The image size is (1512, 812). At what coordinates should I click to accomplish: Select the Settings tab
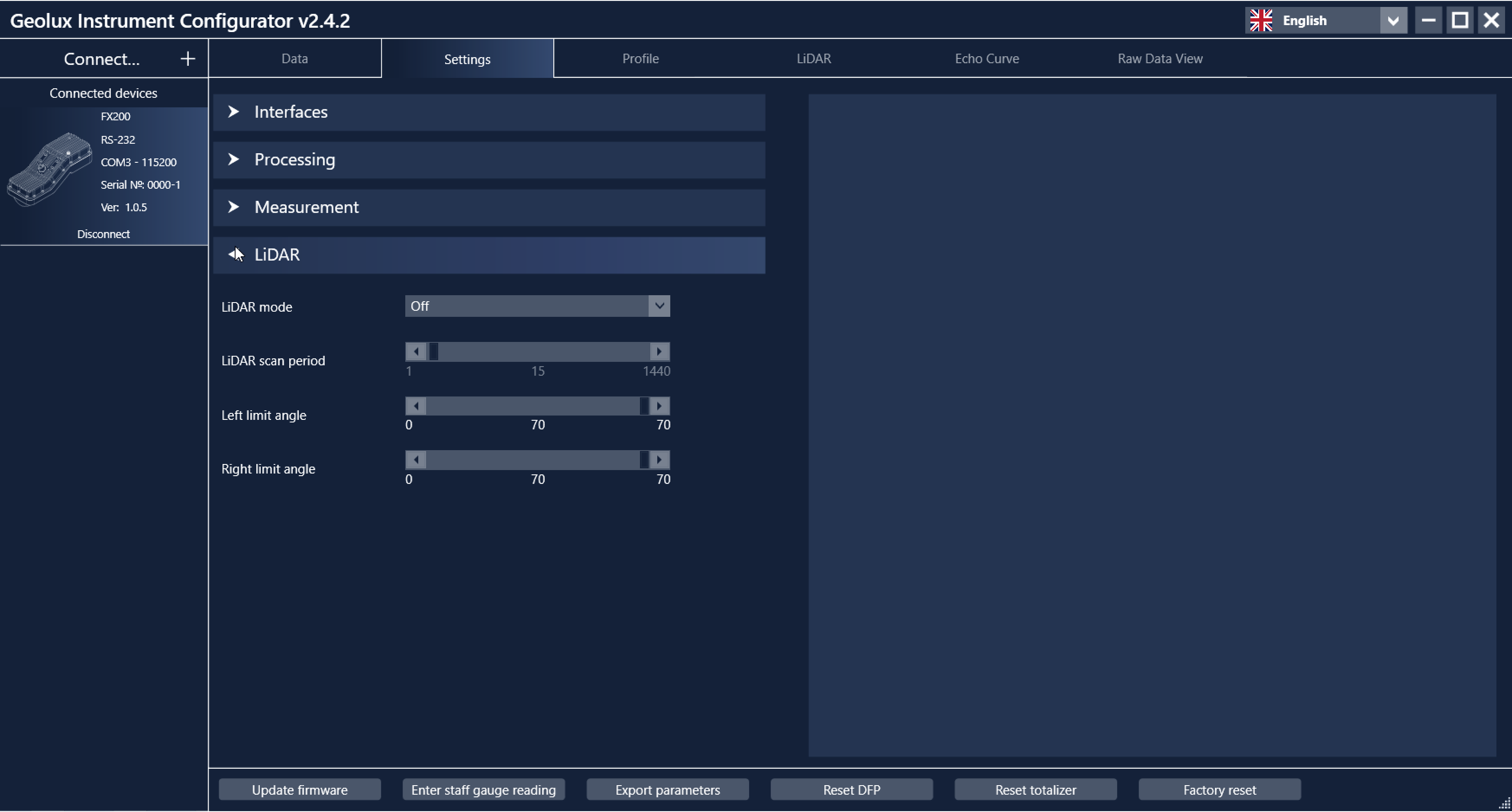467,59
